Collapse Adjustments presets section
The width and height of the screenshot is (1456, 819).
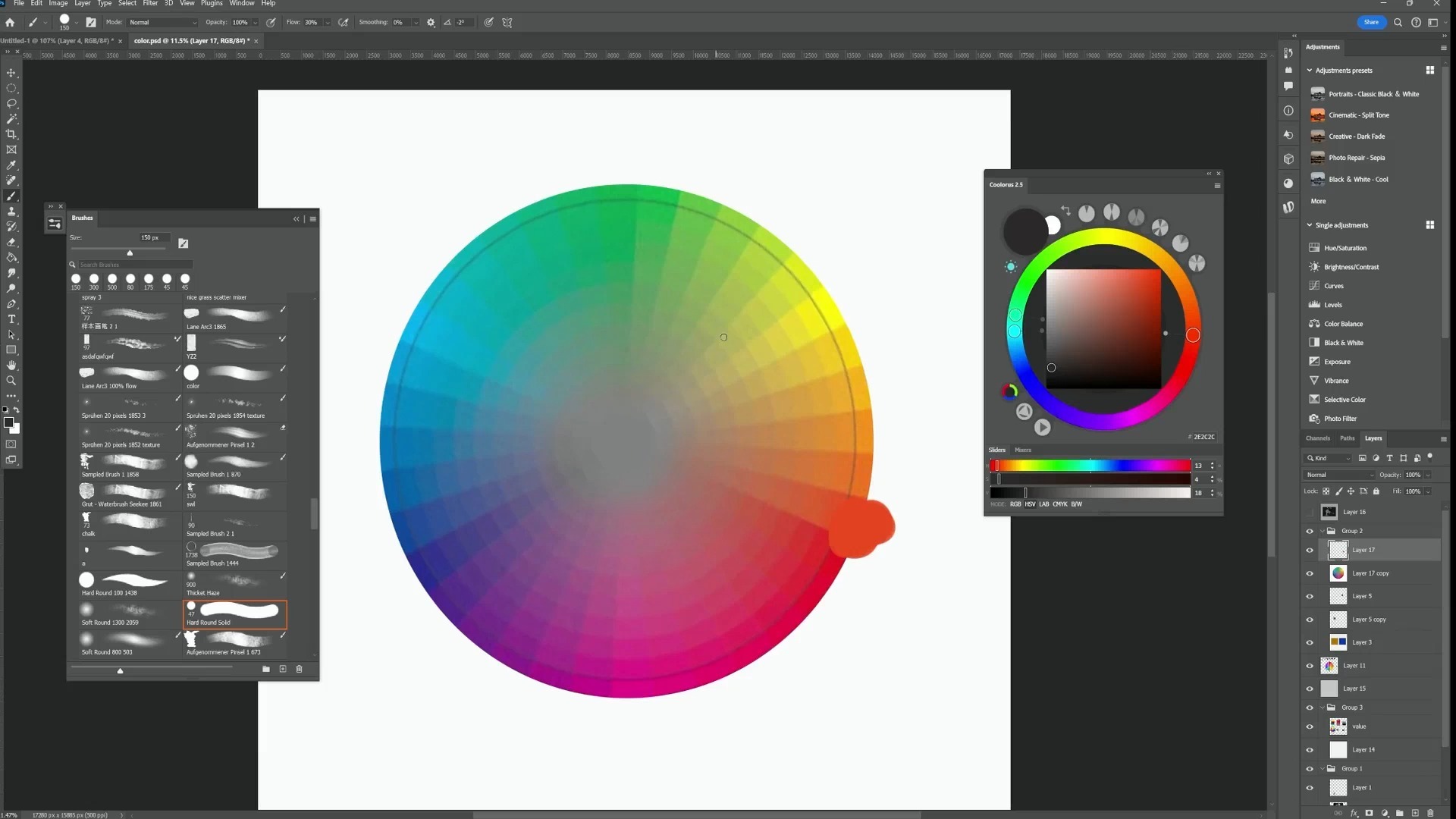tap(1310, 71)
